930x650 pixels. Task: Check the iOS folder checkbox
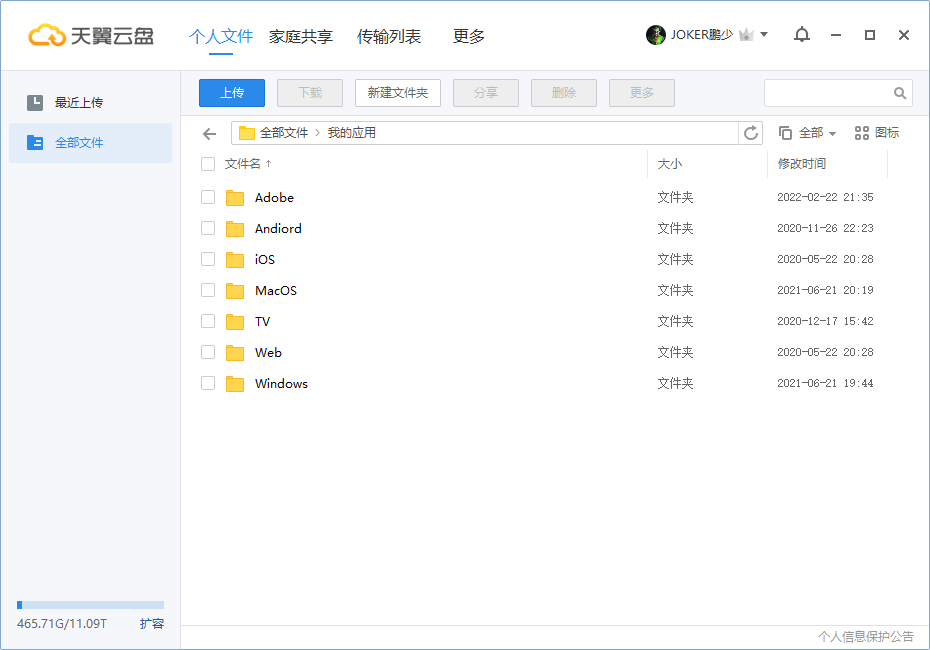point(208,259)
